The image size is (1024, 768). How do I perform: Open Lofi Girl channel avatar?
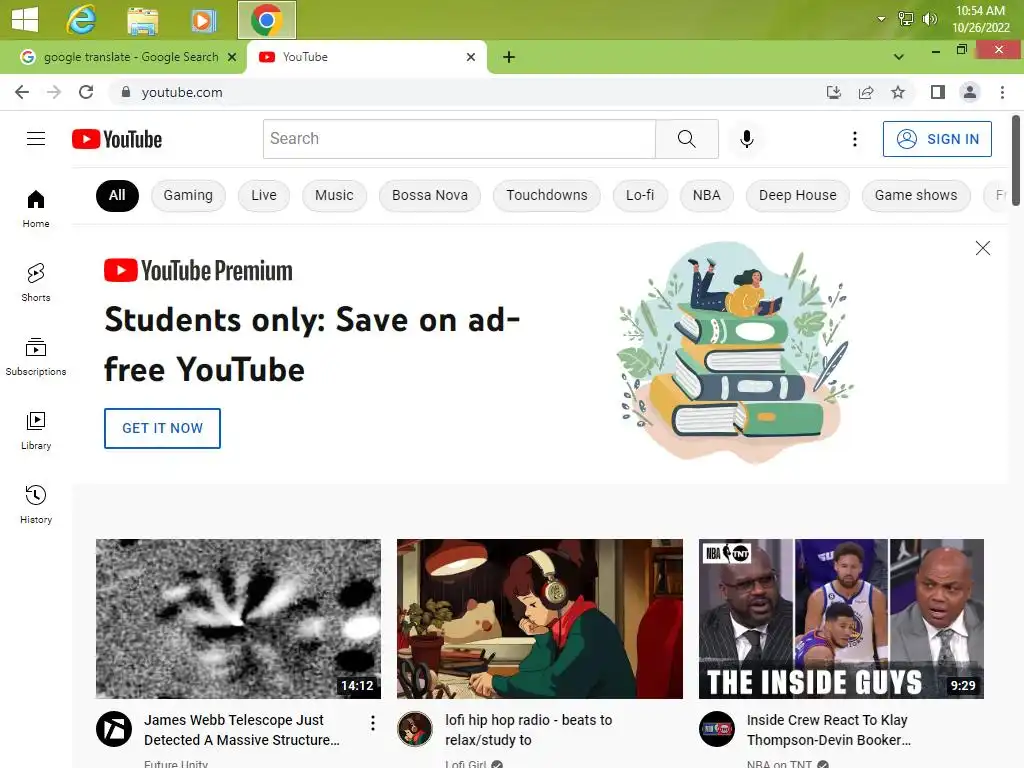point(415,729)
